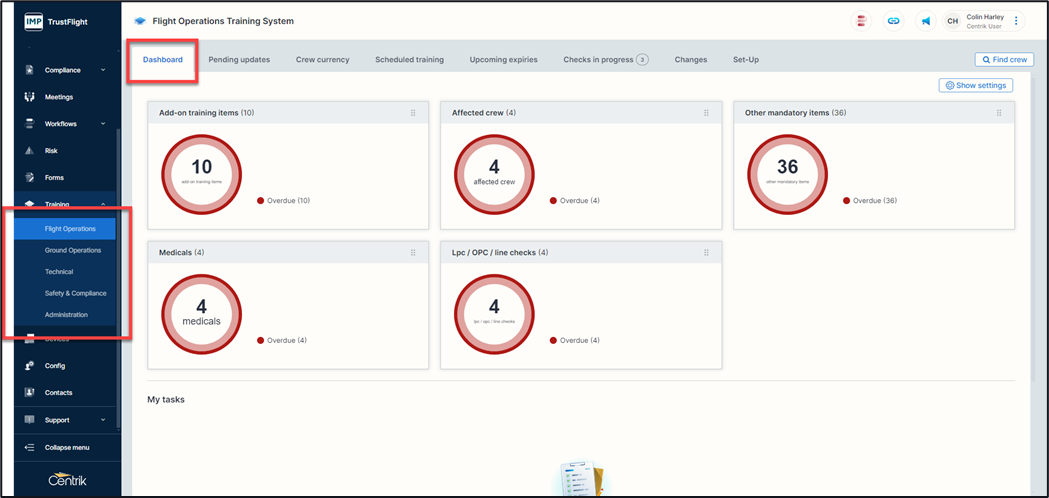Expand the Workflows sidebar section
This screenshot has width=1049, height=498.
[103, 124]
